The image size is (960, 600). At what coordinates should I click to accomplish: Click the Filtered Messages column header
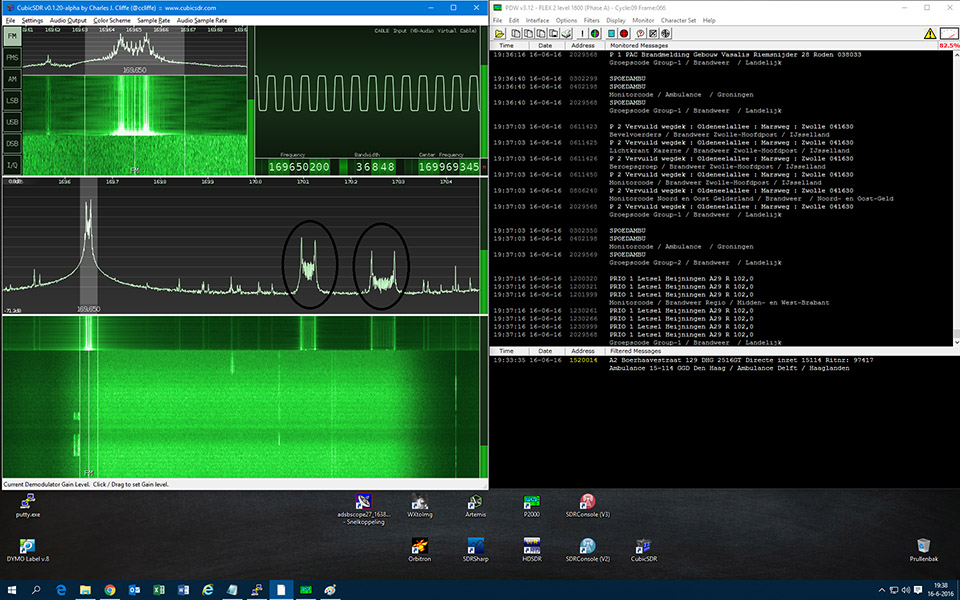pyautogui.click(x=636, y=351)
